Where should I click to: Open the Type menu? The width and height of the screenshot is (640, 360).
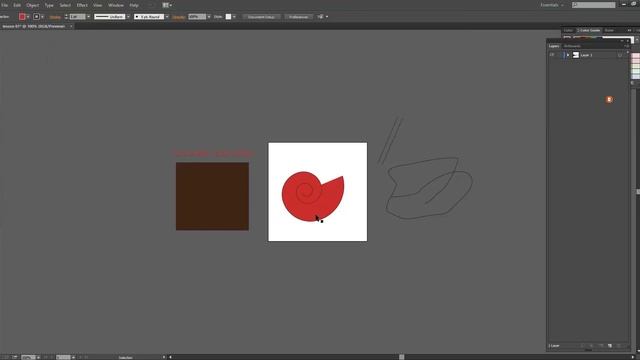[49, 5]
